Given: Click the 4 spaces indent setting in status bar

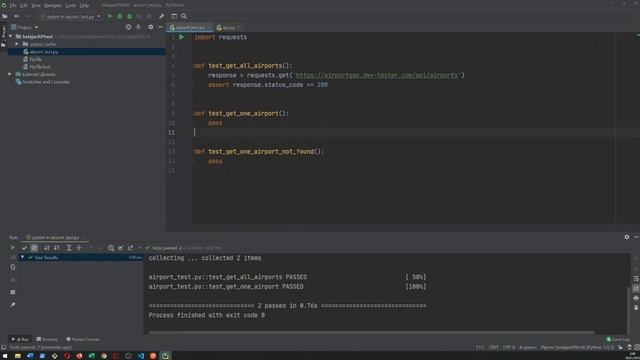Looking at the screenshot, I should coord(528,347).
